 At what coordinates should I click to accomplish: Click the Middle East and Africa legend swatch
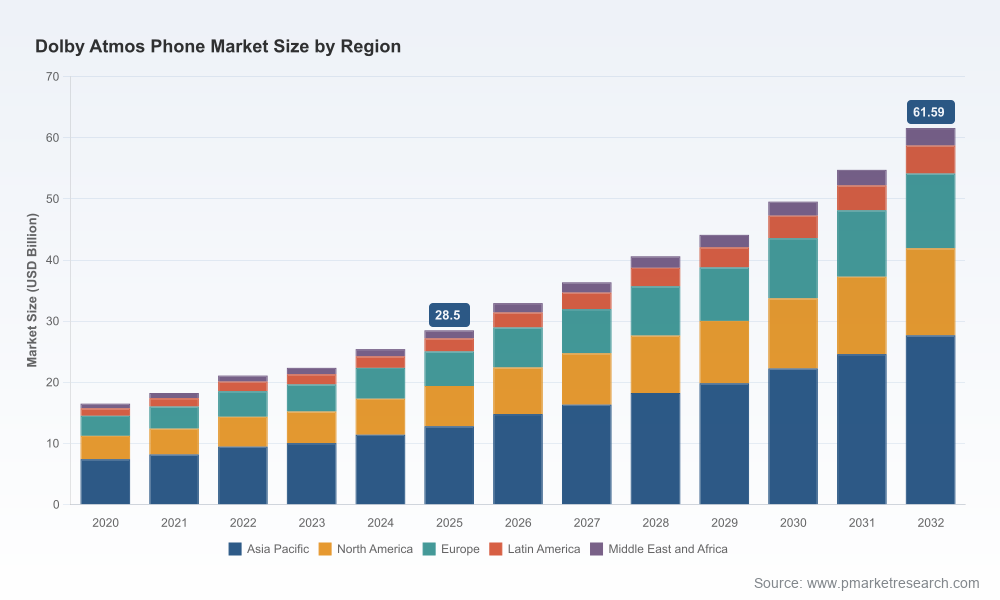(x=596, y=549)
